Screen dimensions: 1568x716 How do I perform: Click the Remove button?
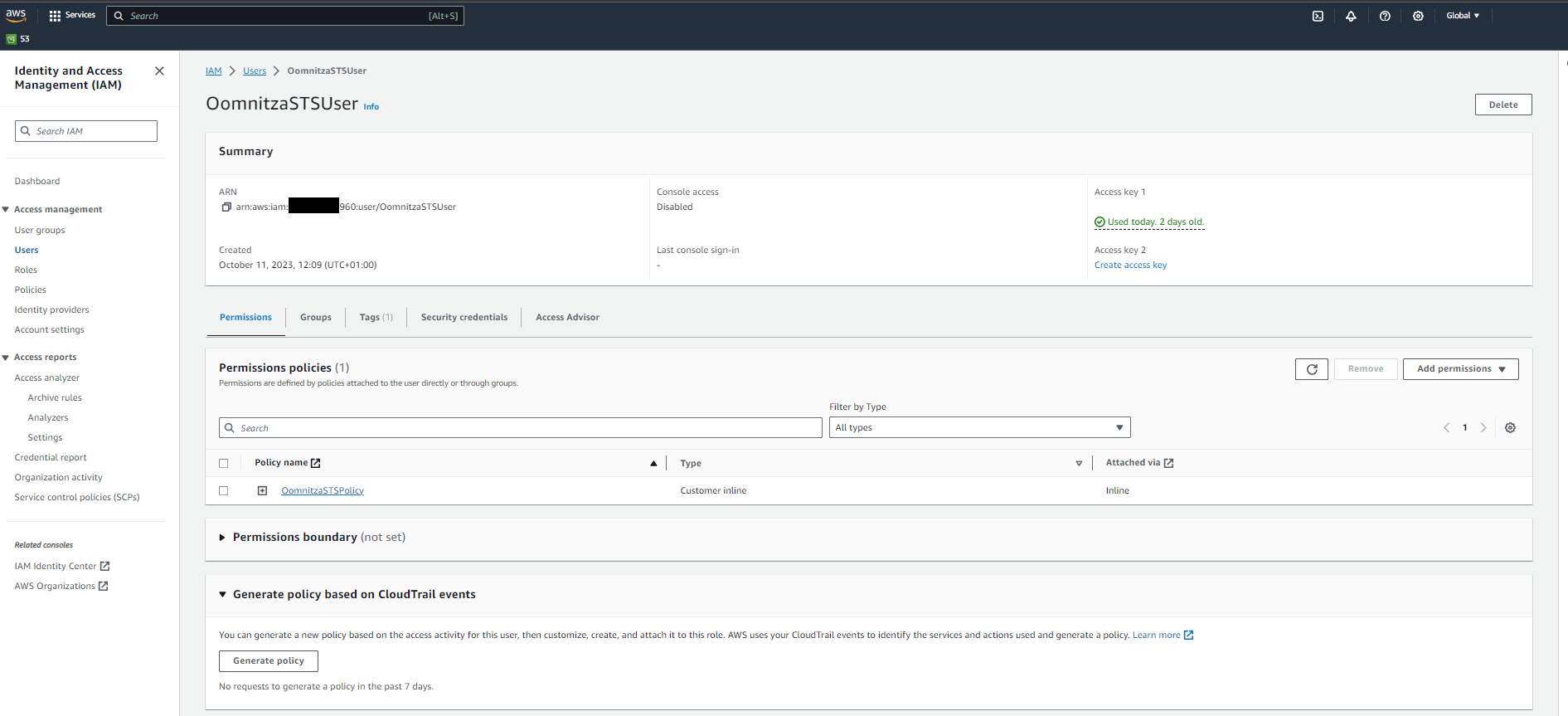(1365, 369)
